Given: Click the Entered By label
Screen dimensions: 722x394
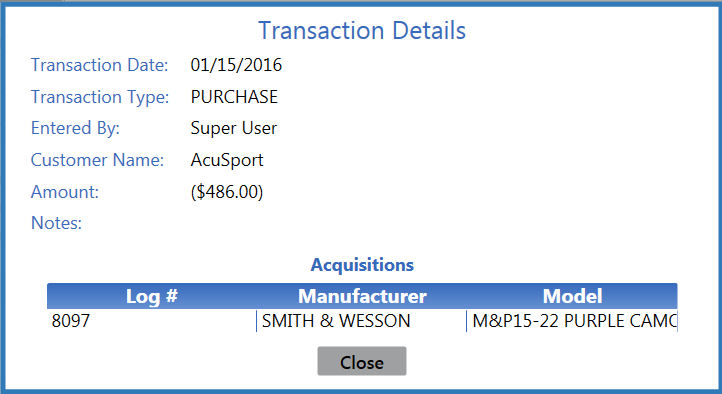Looking at the screenshot, I should click(76, 128).
